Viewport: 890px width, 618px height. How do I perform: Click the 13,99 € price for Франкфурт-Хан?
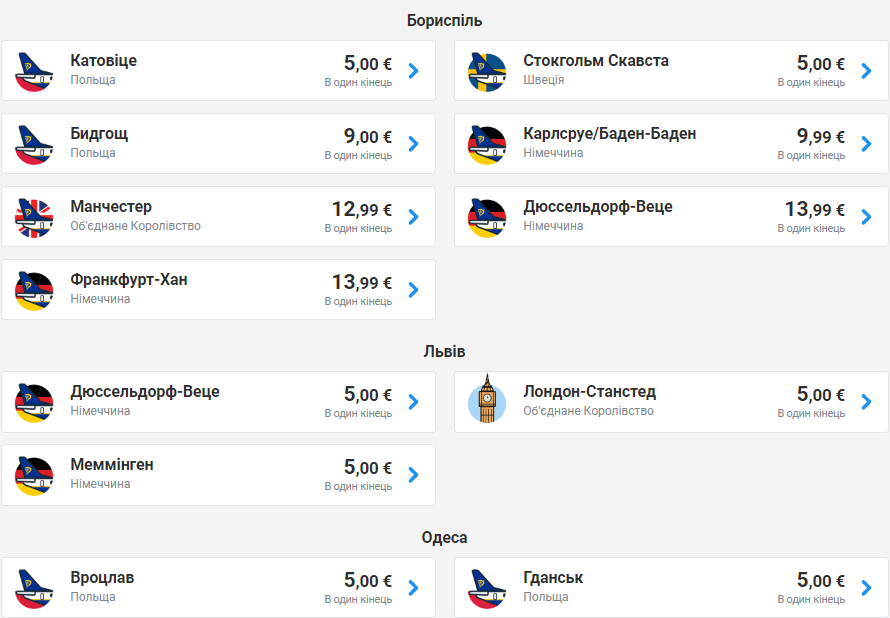click(361, 282)
